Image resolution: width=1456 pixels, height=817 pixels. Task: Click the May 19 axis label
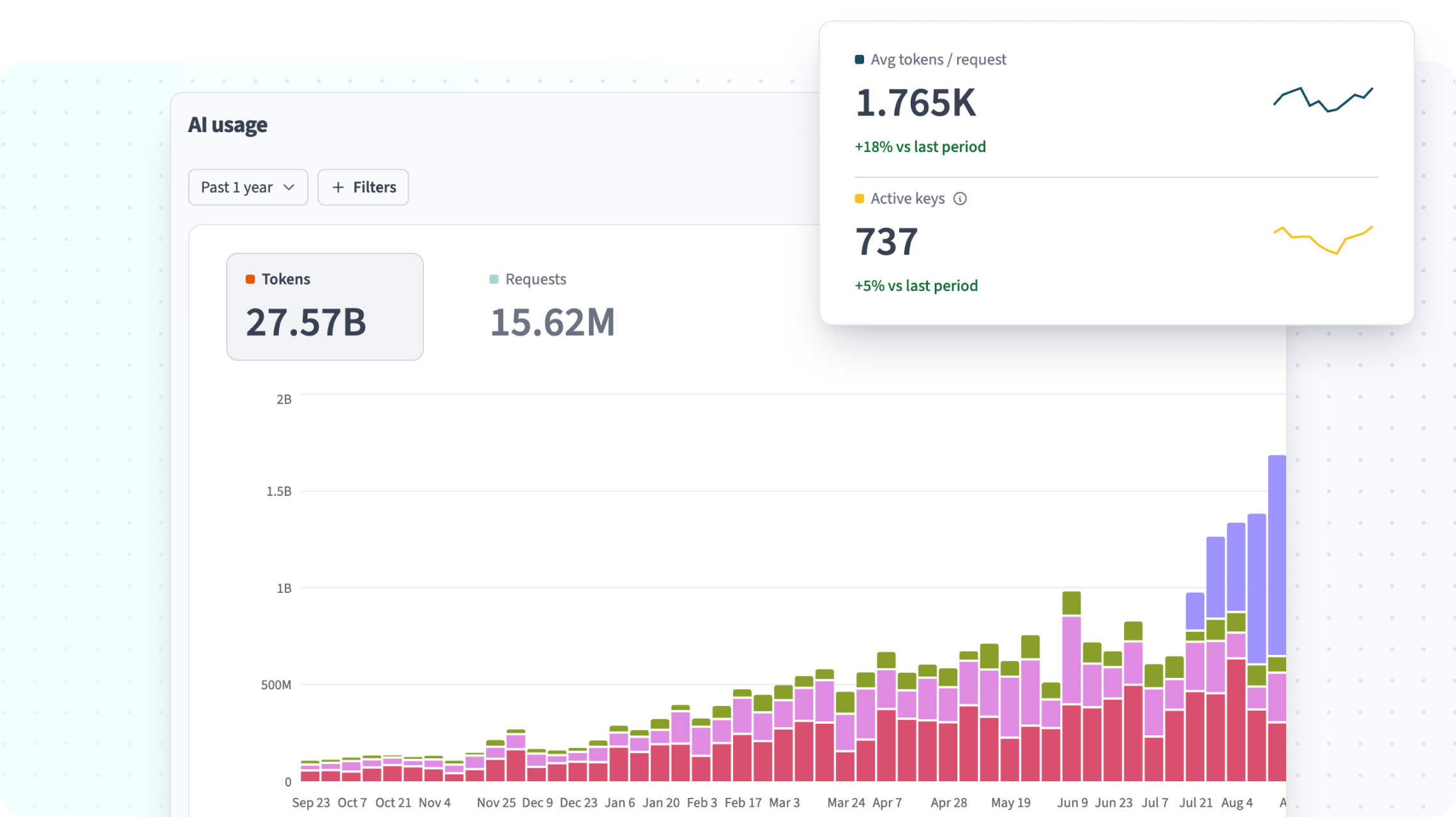click(x=1011, y=802)
